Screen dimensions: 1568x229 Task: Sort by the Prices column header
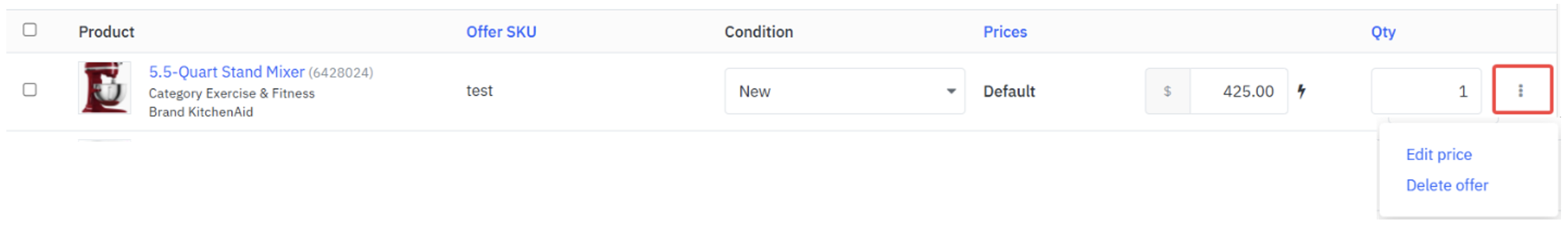(1005, 32)
